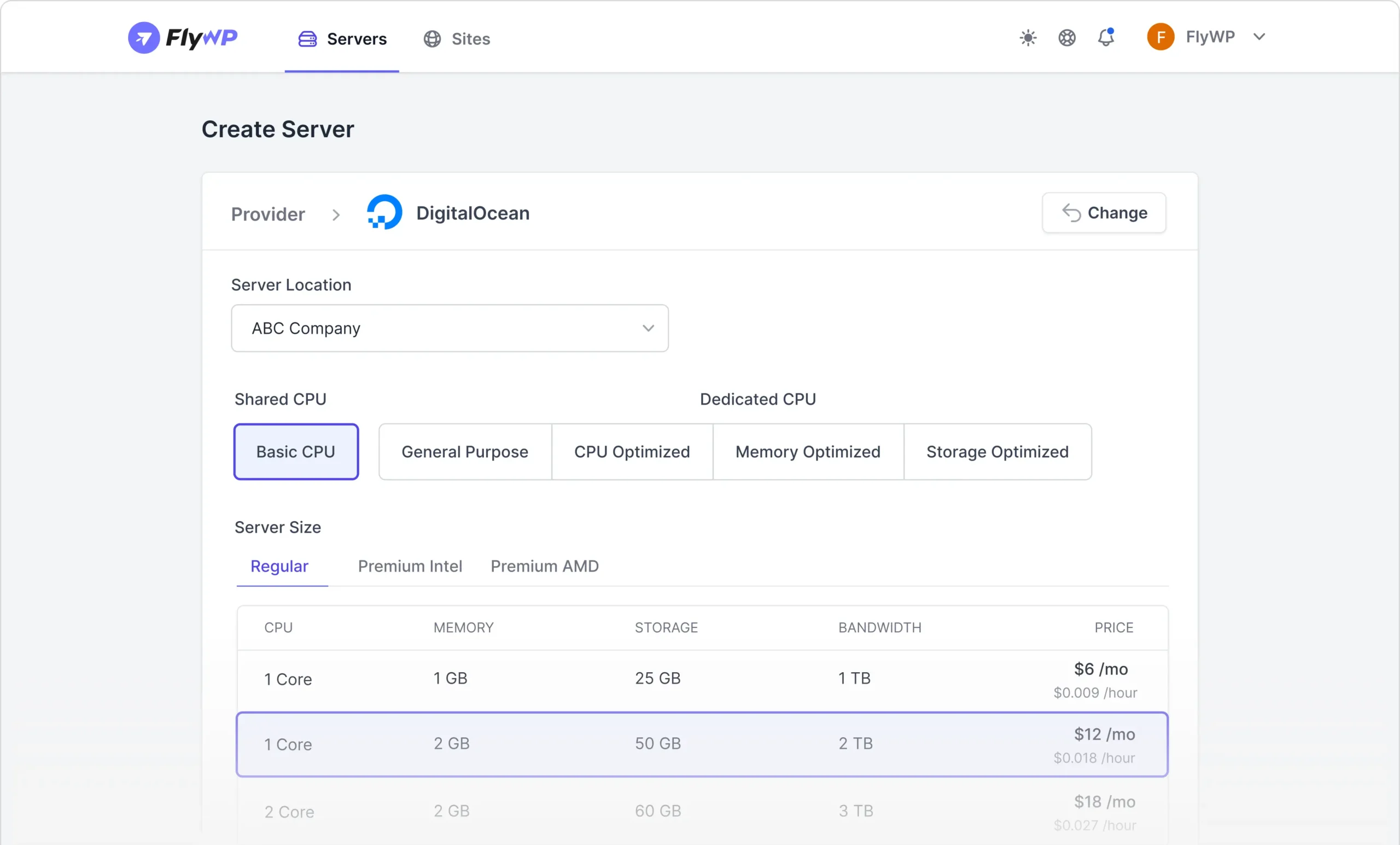Open the Server Location dropdown
Viewport: 1400px width, 845px height.
(450, 328)
